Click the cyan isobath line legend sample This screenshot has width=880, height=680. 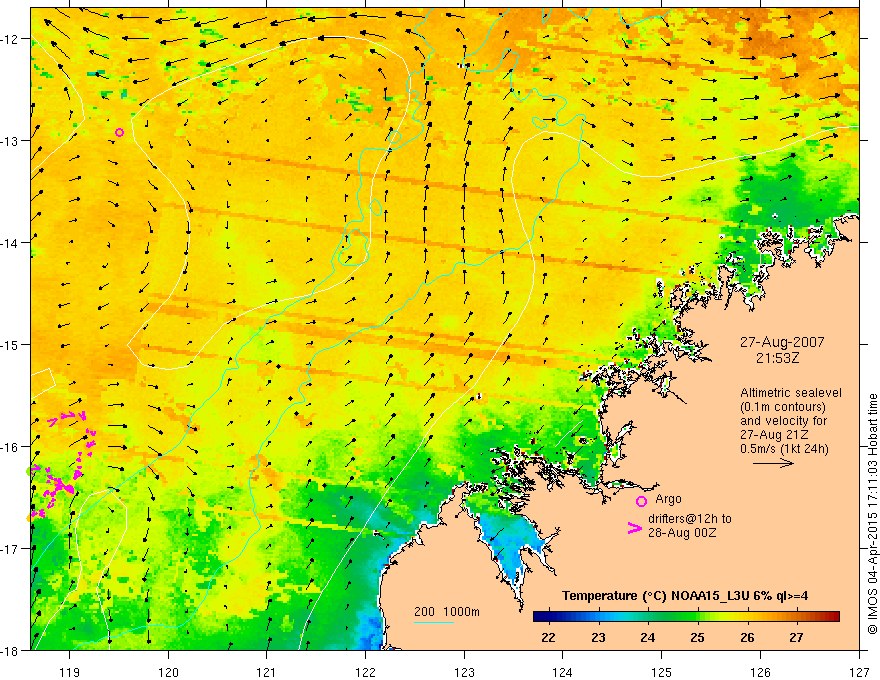(433, 622)
